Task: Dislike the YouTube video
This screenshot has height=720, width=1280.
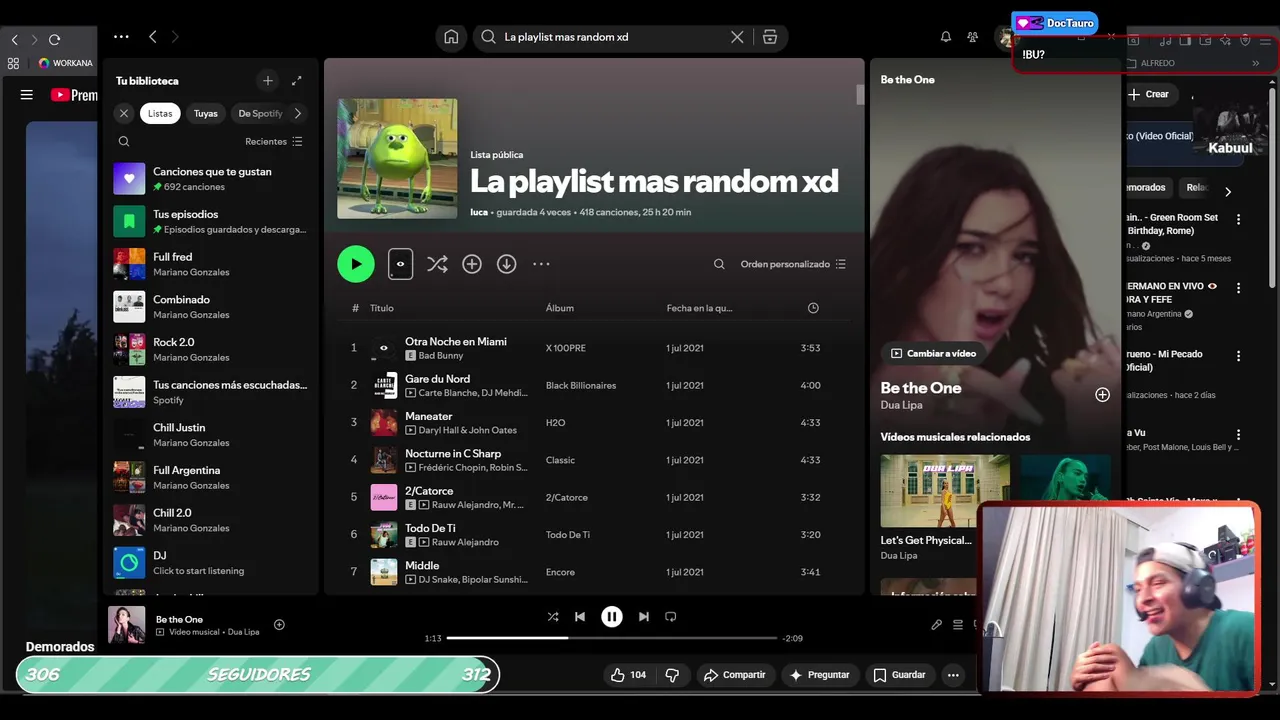Action: (x=672, y=675)
